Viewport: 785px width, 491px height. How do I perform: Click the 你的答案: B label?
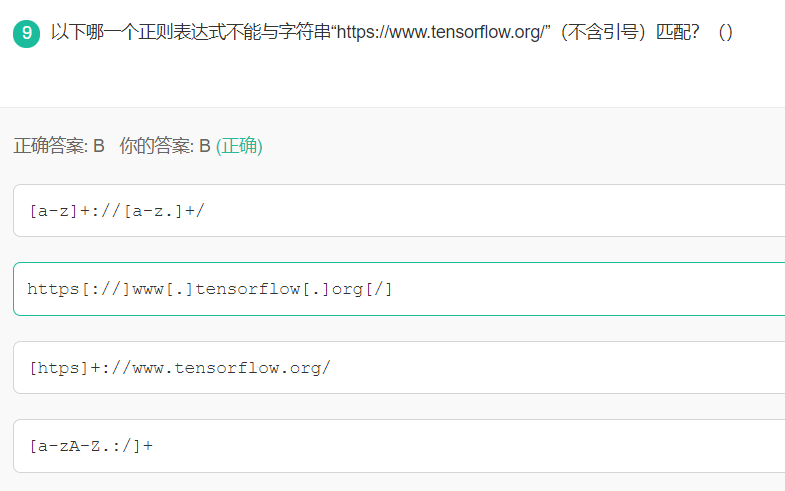point(165,146)
